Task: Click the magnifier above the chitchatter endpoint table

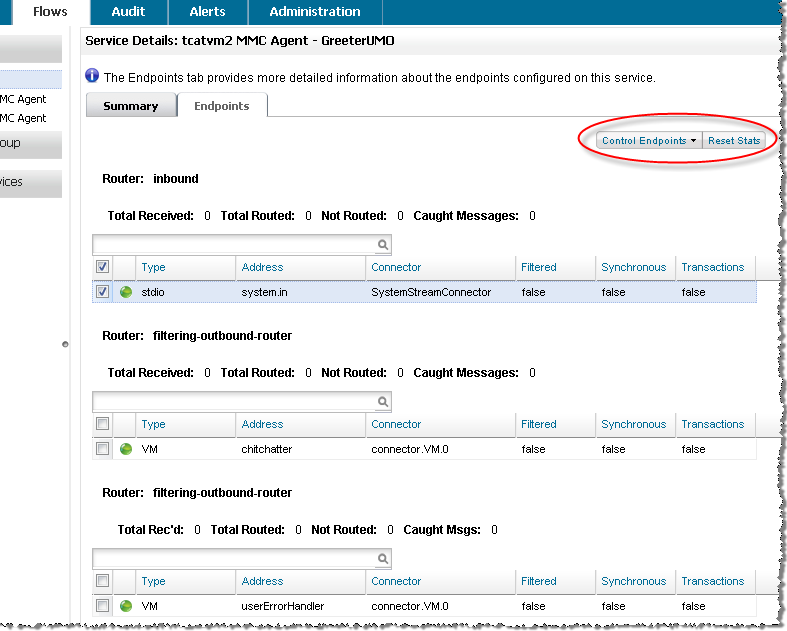Action: click(382, 402)
